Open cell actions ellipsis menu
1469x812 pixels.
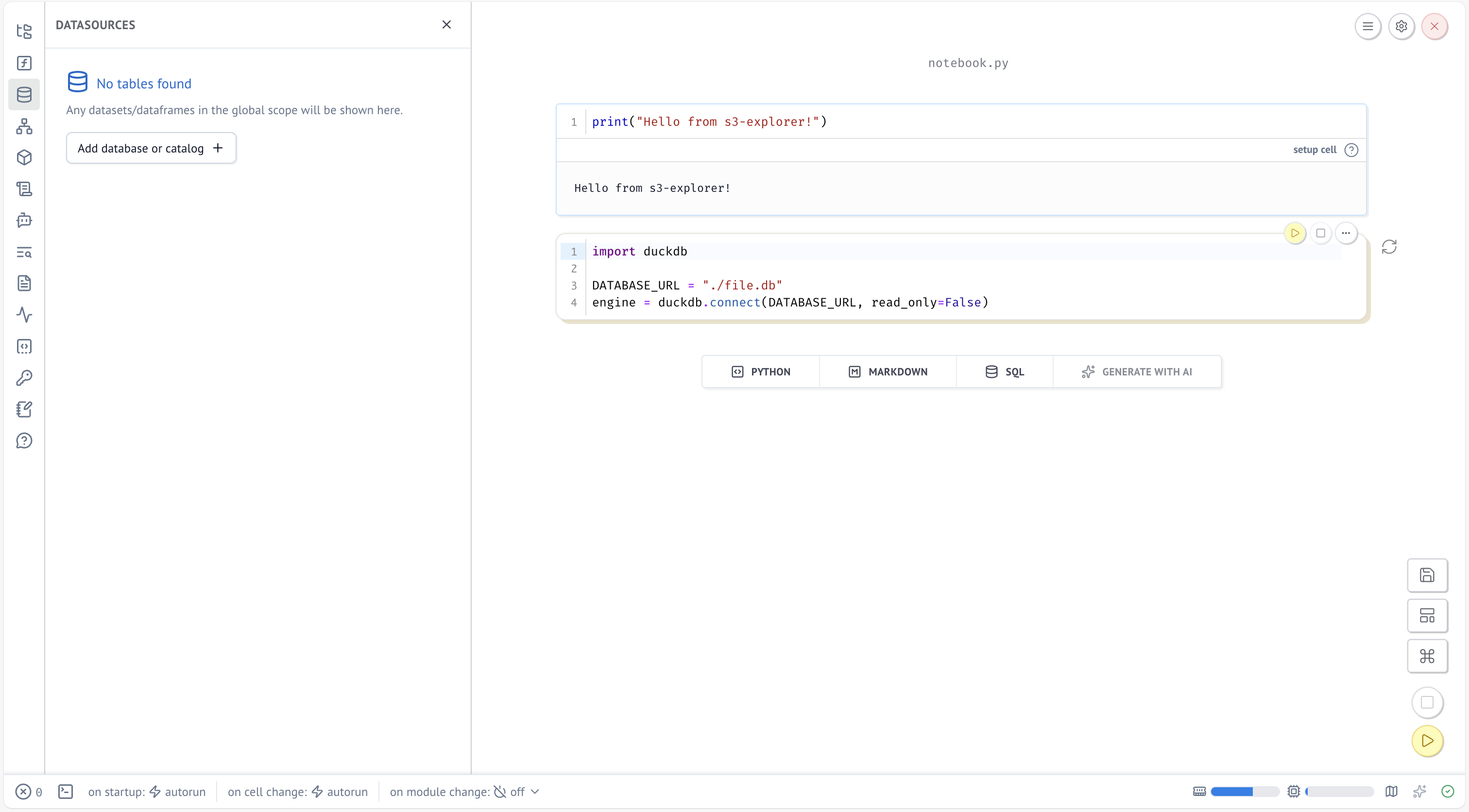pyautogui.click(x=1346, y=233)
